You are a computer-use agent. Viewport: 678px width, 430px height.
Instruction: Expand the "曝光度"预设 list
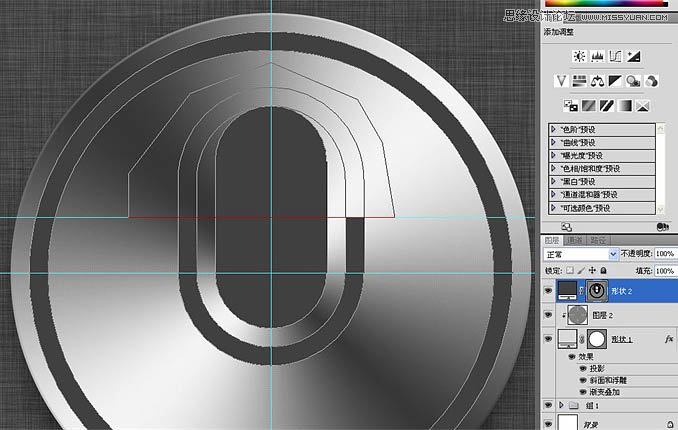pos(553,155)
